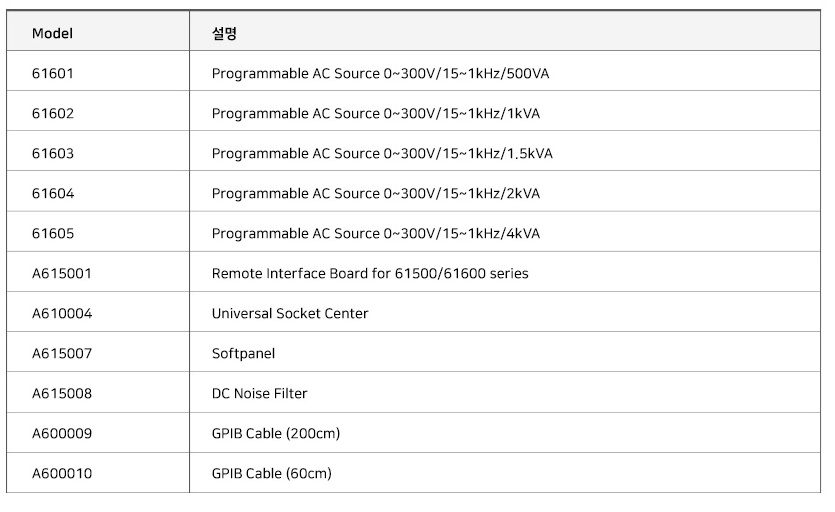Select the 500VA AC Source description

pos(380,74)
